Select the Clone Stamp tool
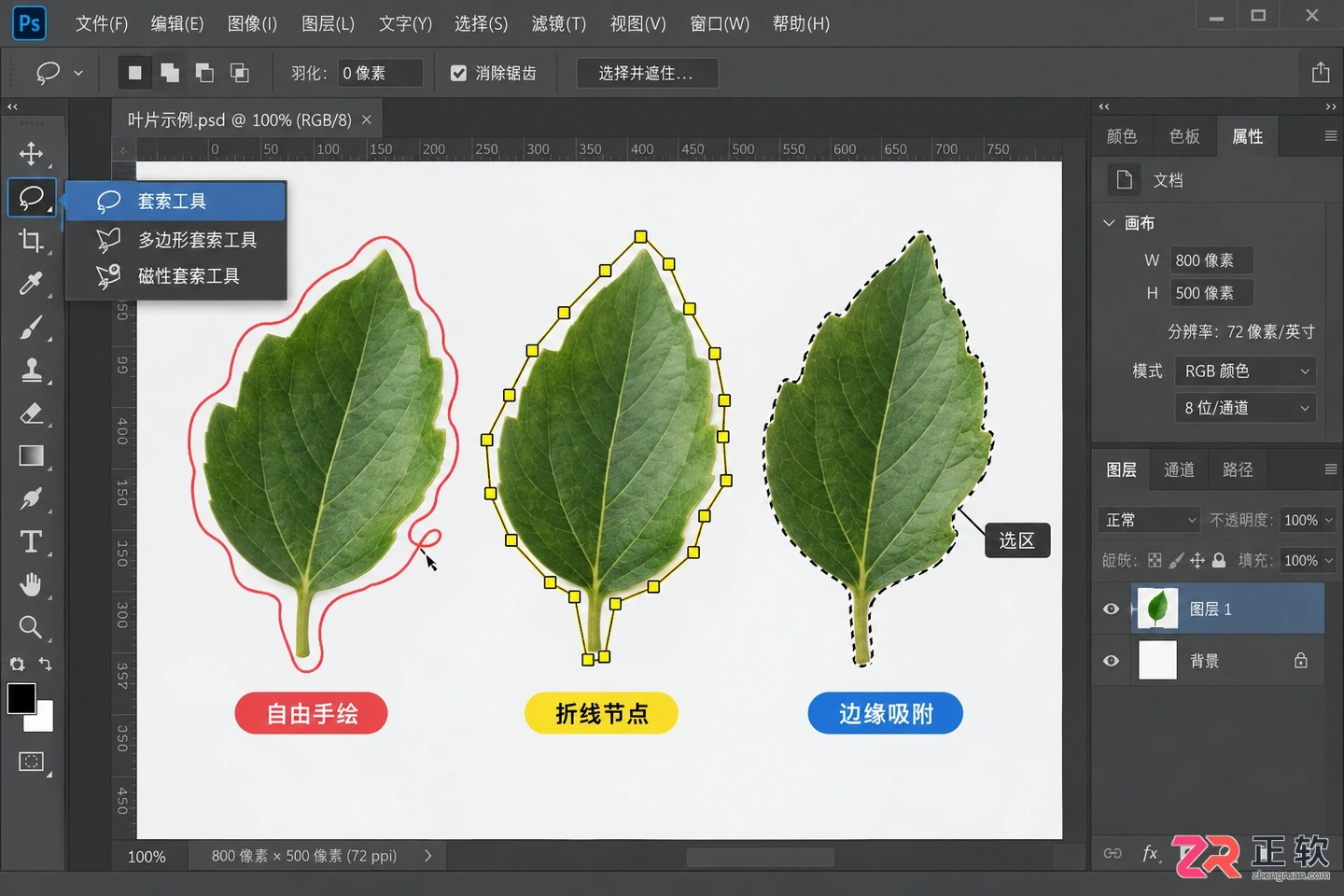This screenshot has height=896, width=1344. 31,371
